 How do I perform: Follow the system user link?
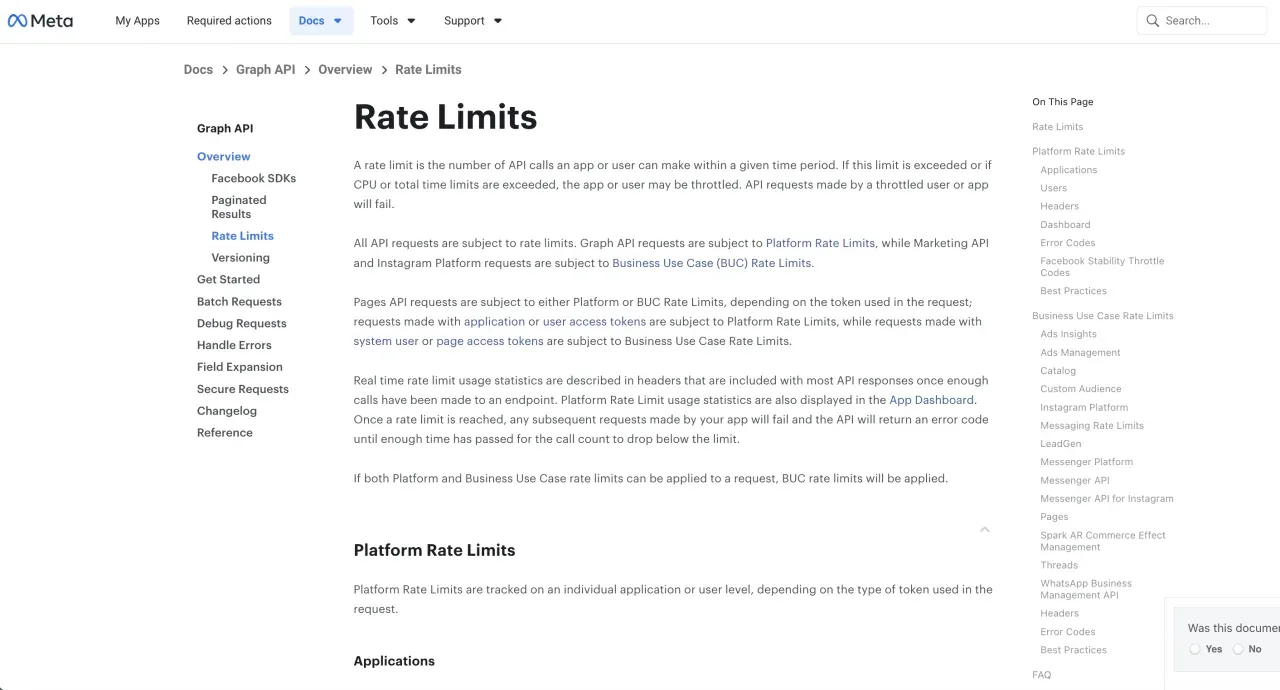click(x=386, y=341)
